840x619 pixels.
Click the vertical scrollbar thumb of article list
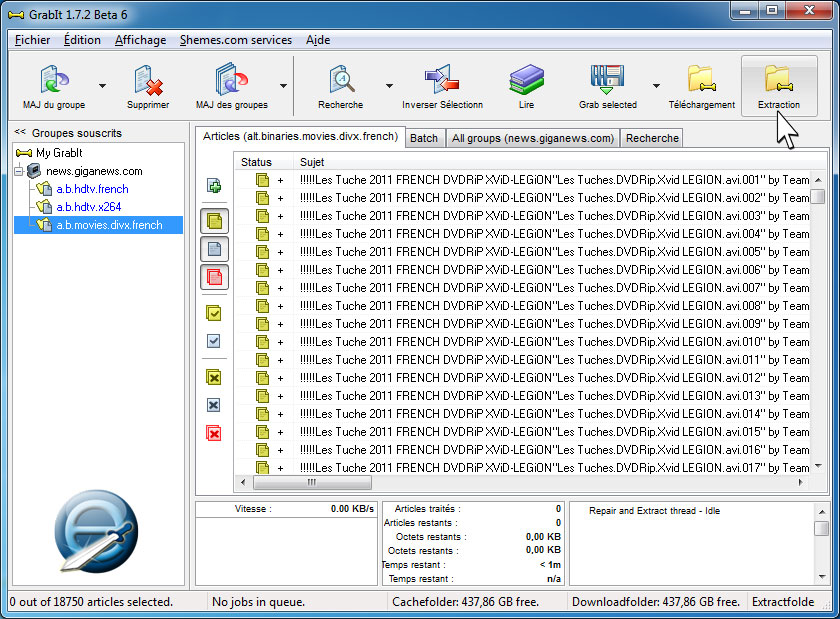click(x=818, y=197)
